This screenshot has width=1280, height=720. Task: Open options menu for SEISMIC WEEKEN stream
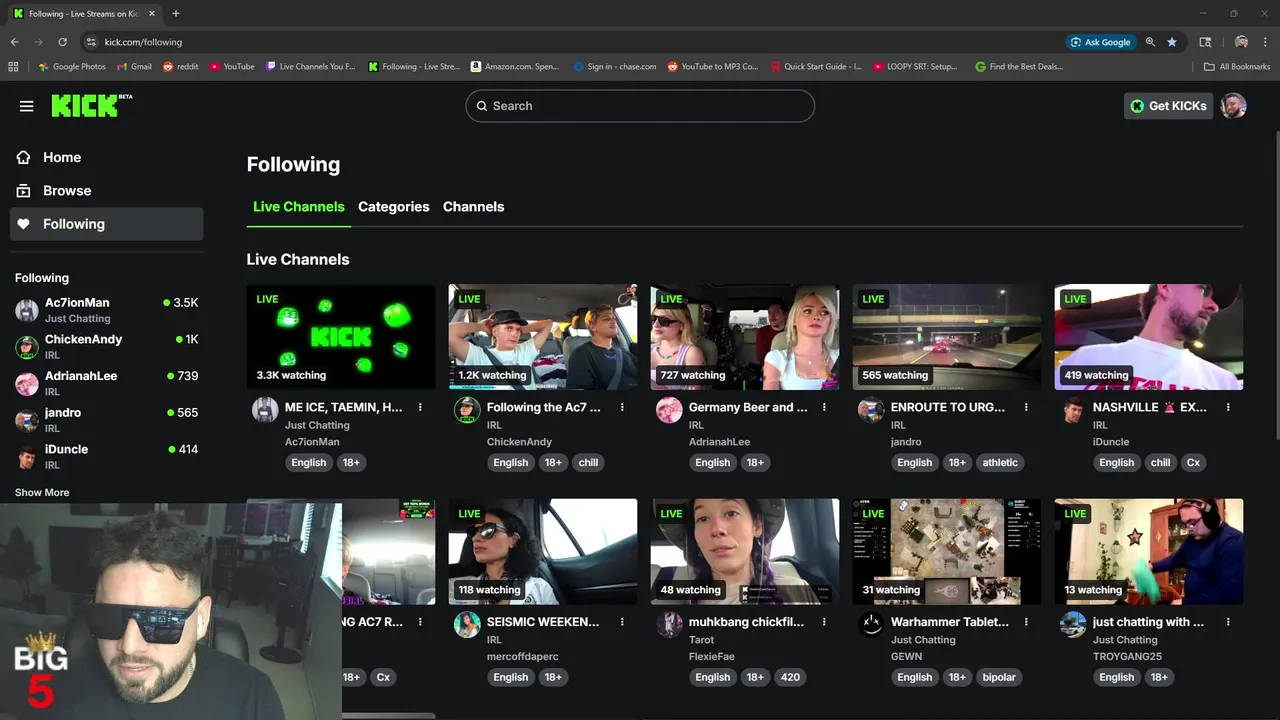(622, 622)
